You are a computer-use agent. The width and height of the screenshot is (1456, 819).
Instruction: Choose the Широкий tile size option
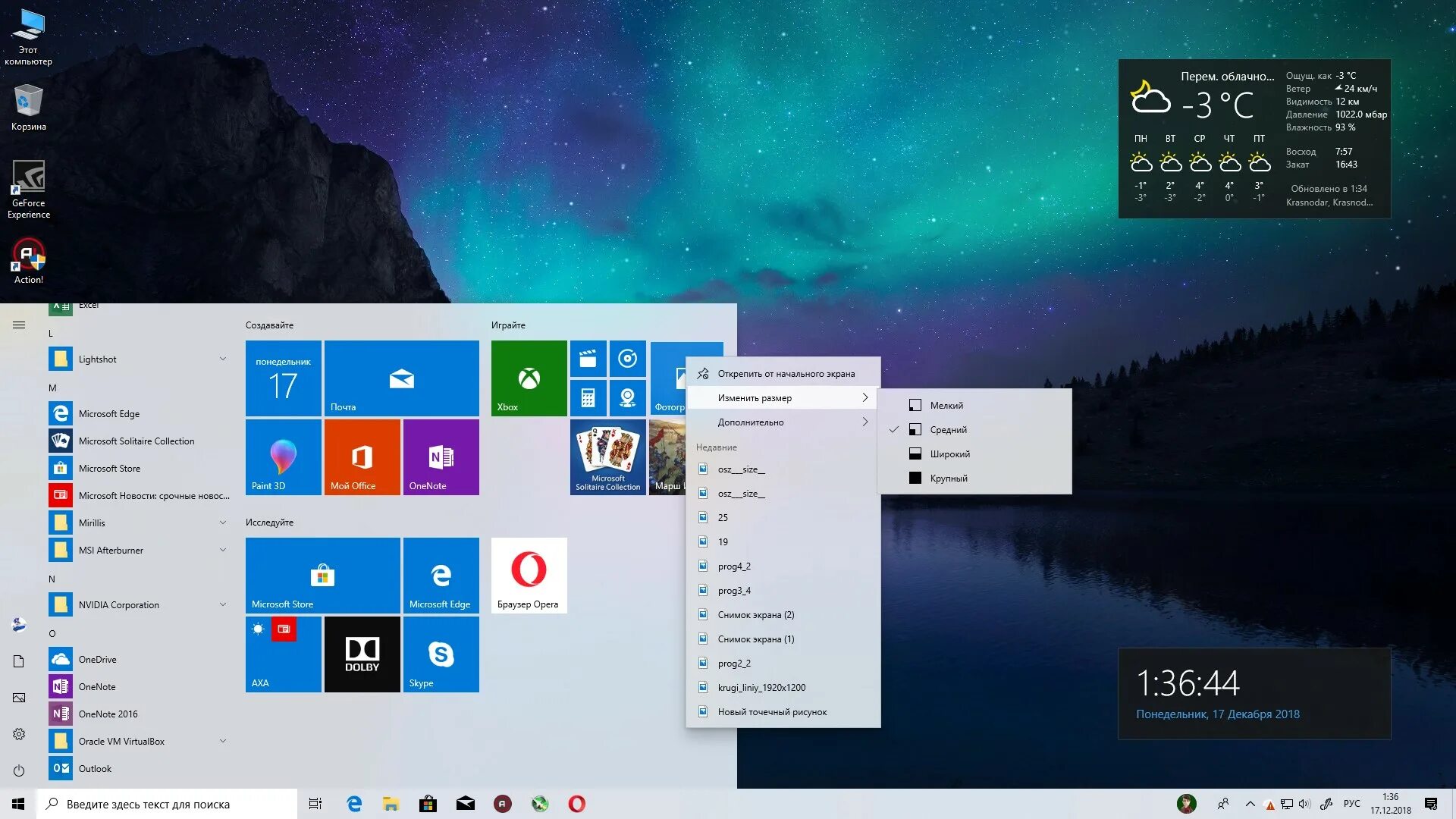[x=949, y=454]
